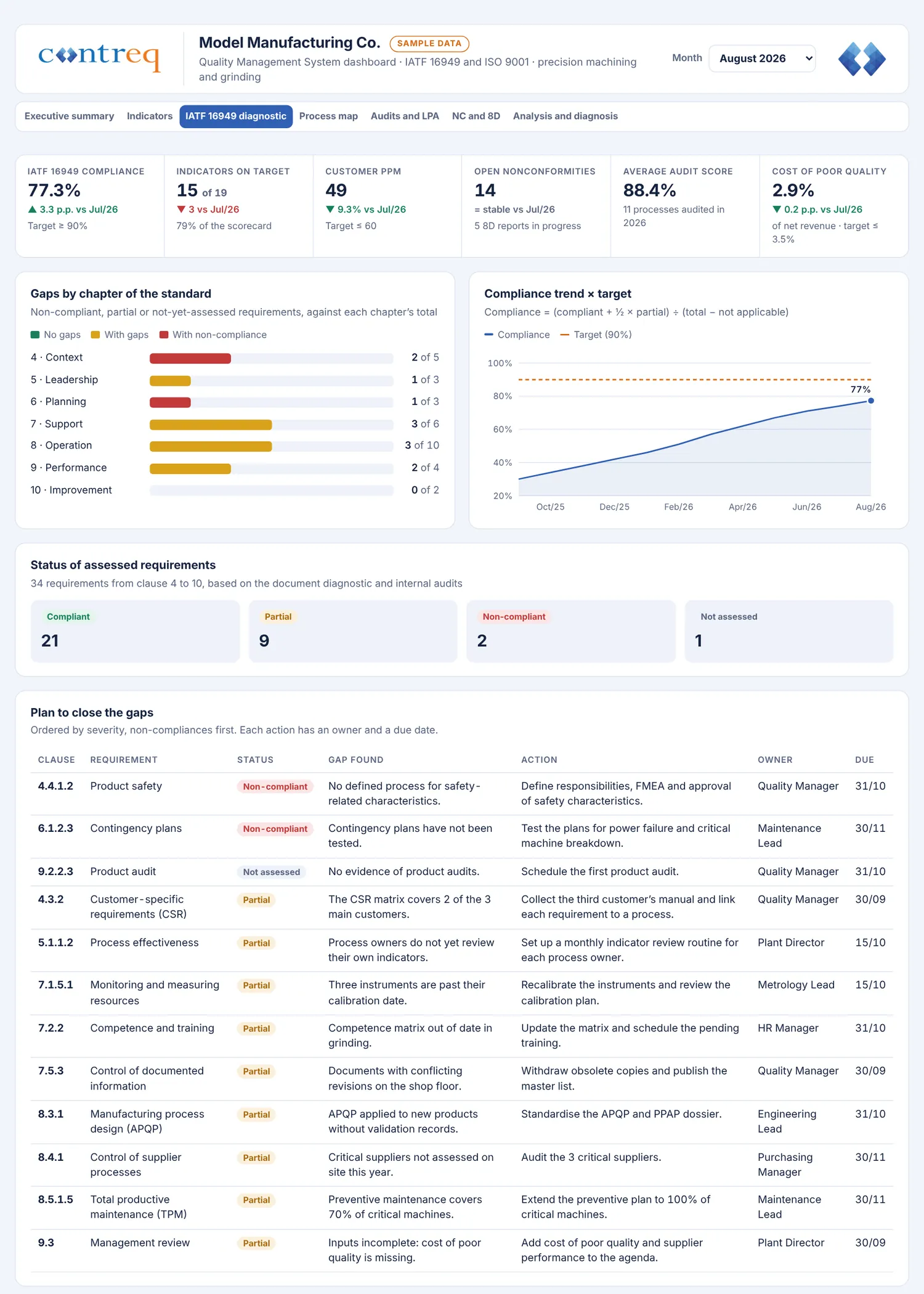The width and height of the screenshot is (924, 1294).
Task: Toggle the Compliance series in chart legend
Action: (517, 335)
